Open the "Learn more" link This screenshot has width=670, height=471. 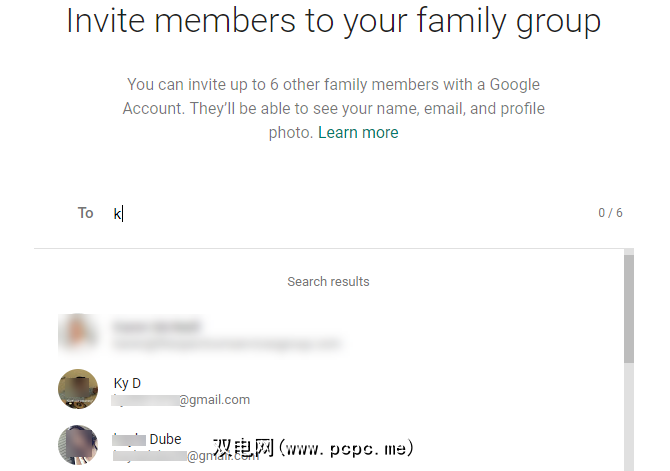click(x=358, y=133)
